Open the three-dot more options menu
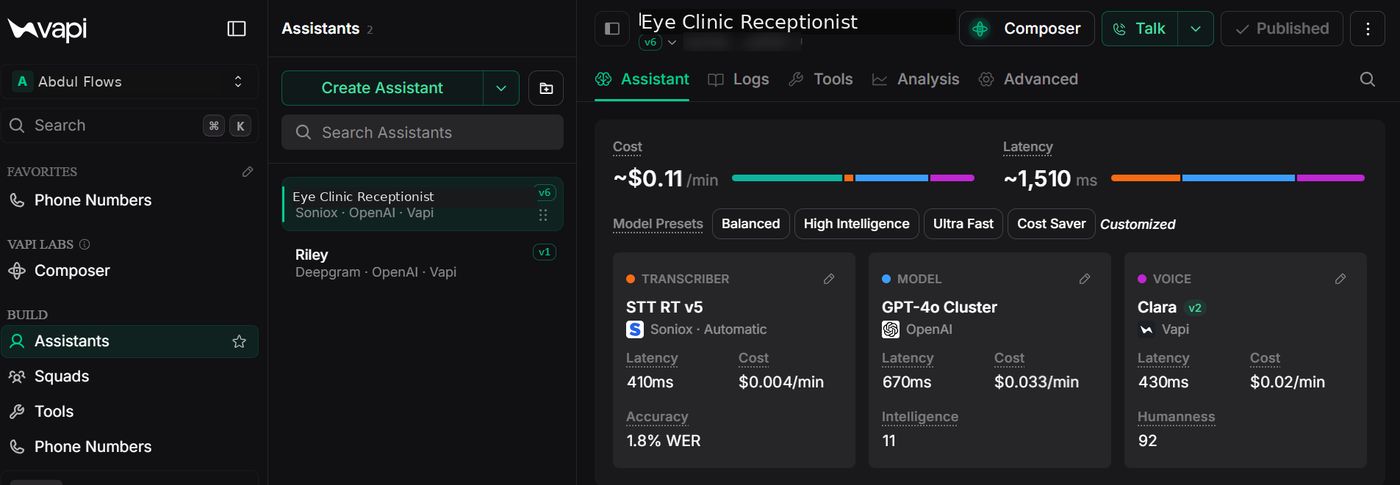 [1367, 29]
